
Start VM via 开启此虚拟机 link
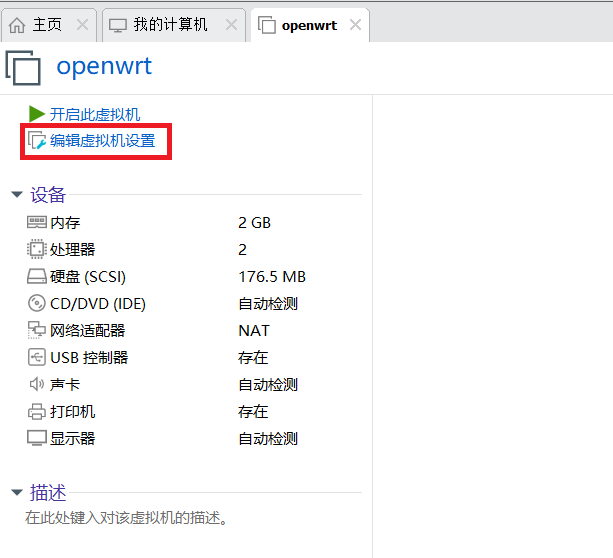[95, 114]
